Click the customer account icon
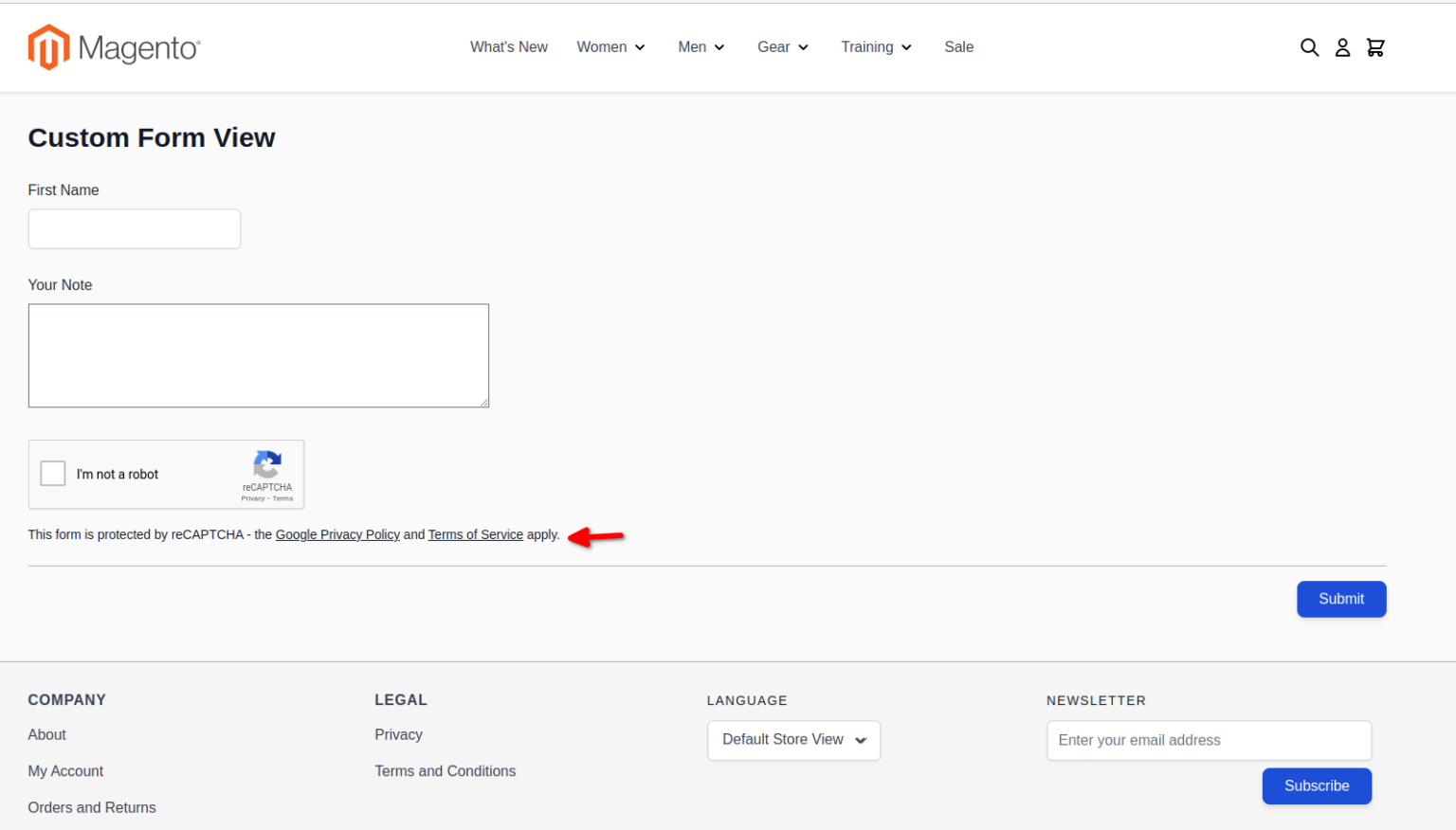The height and width of the screenshot is (830, 1456). (1342, 46)
